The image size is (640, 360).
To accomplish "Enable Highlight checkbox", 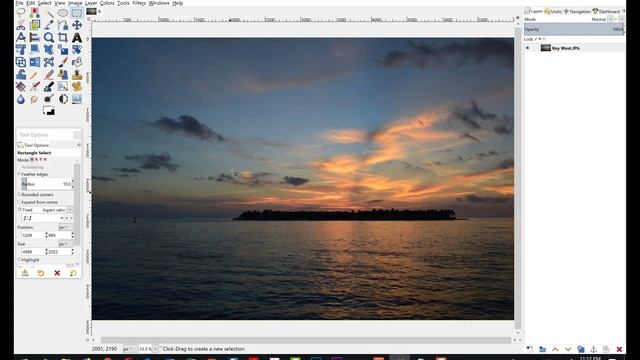I will 19,260.
